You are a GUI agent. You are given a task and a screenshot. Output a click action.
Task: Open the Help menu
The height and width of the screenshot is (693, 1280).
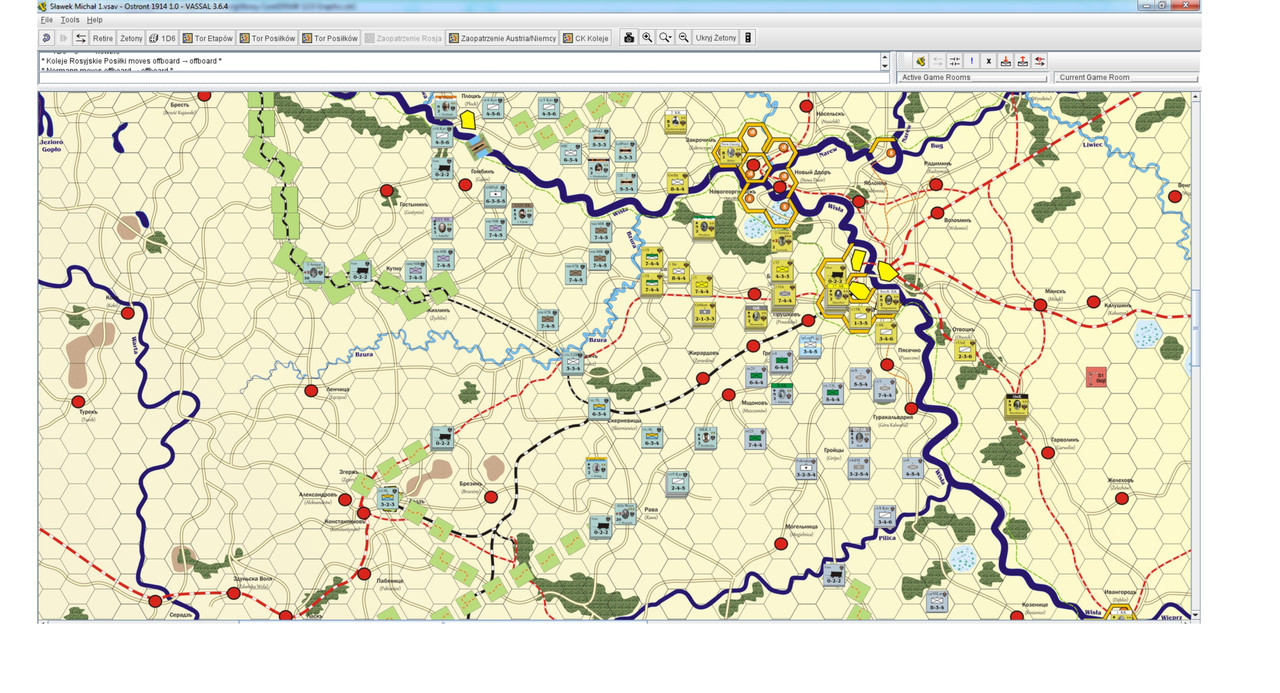pyautogui.click(x=94, y=20)
